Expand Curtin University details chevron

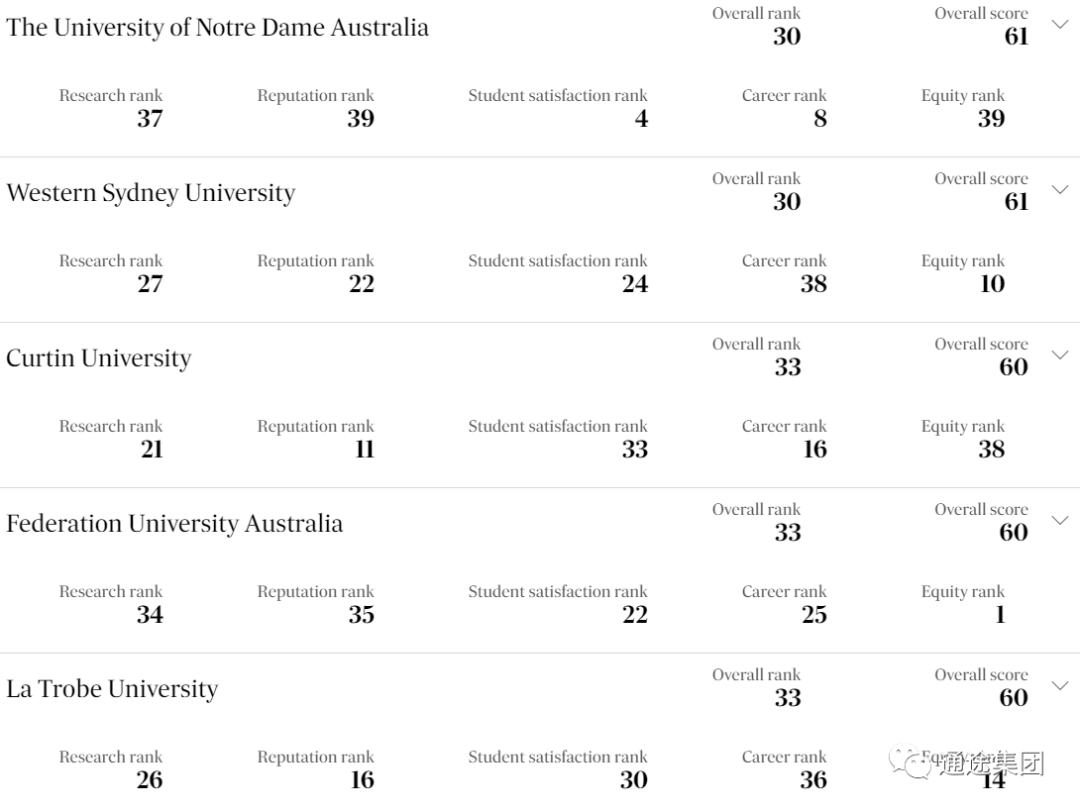click(x=1060, y=356)
